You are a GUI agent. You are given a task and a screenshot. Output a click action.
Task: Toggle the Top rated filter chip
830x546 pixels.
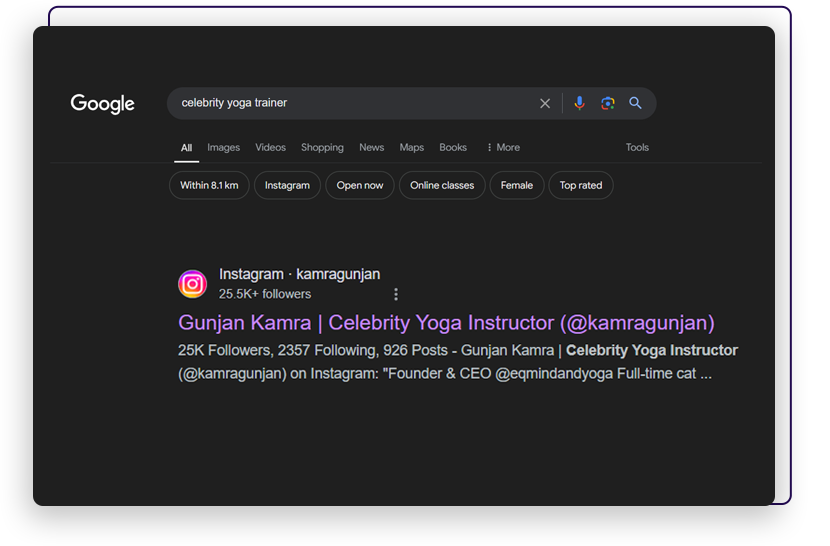tap(581, 185)
